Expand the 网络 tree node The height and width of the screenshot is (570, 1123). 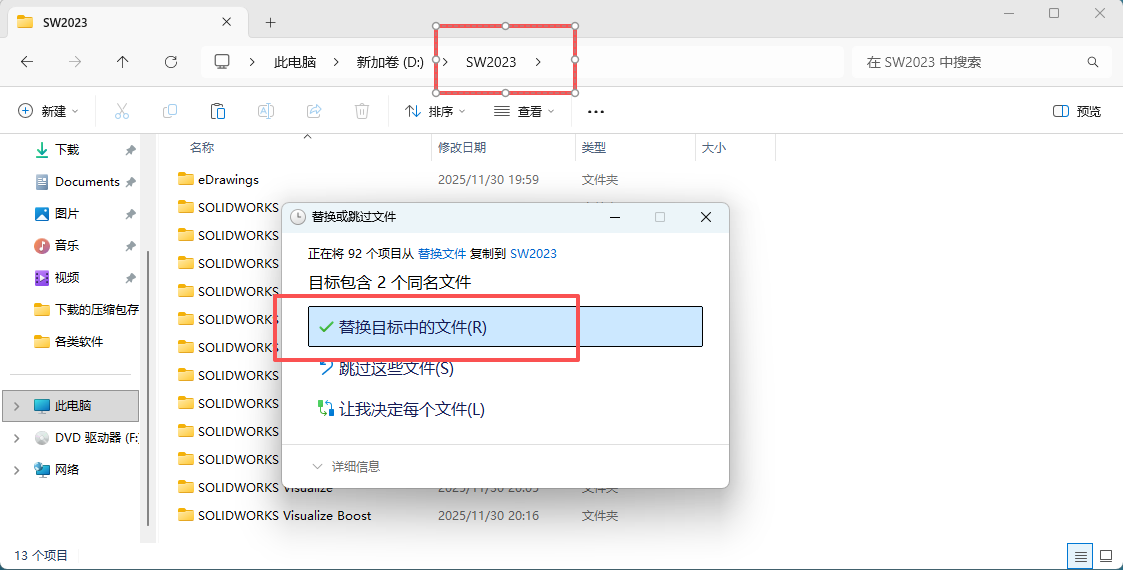[16, 470]
